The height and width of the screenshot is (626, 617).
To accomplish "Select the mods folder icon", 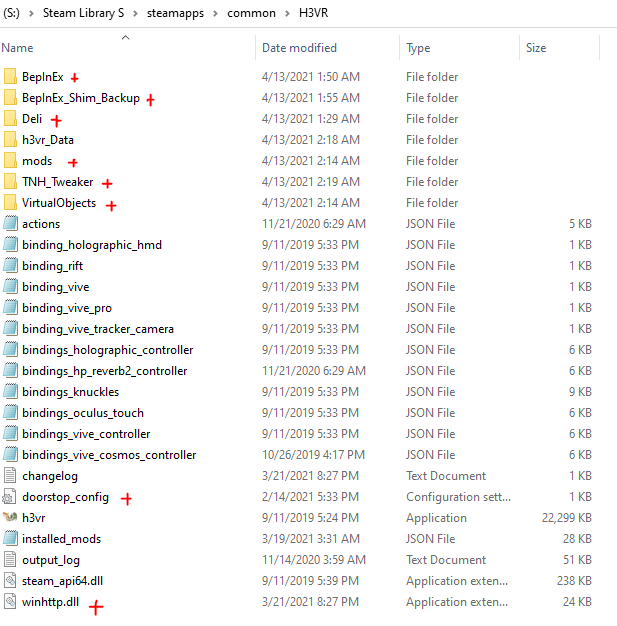I will click(10, 160).
